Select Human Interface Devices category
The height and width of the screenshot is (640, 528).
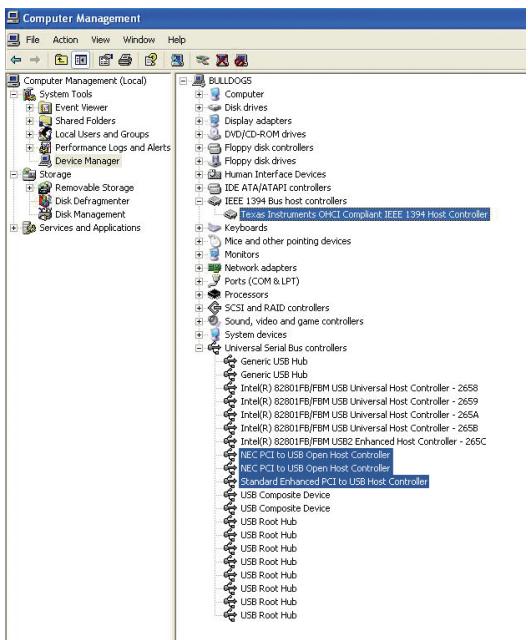click(x=275, y=174)
